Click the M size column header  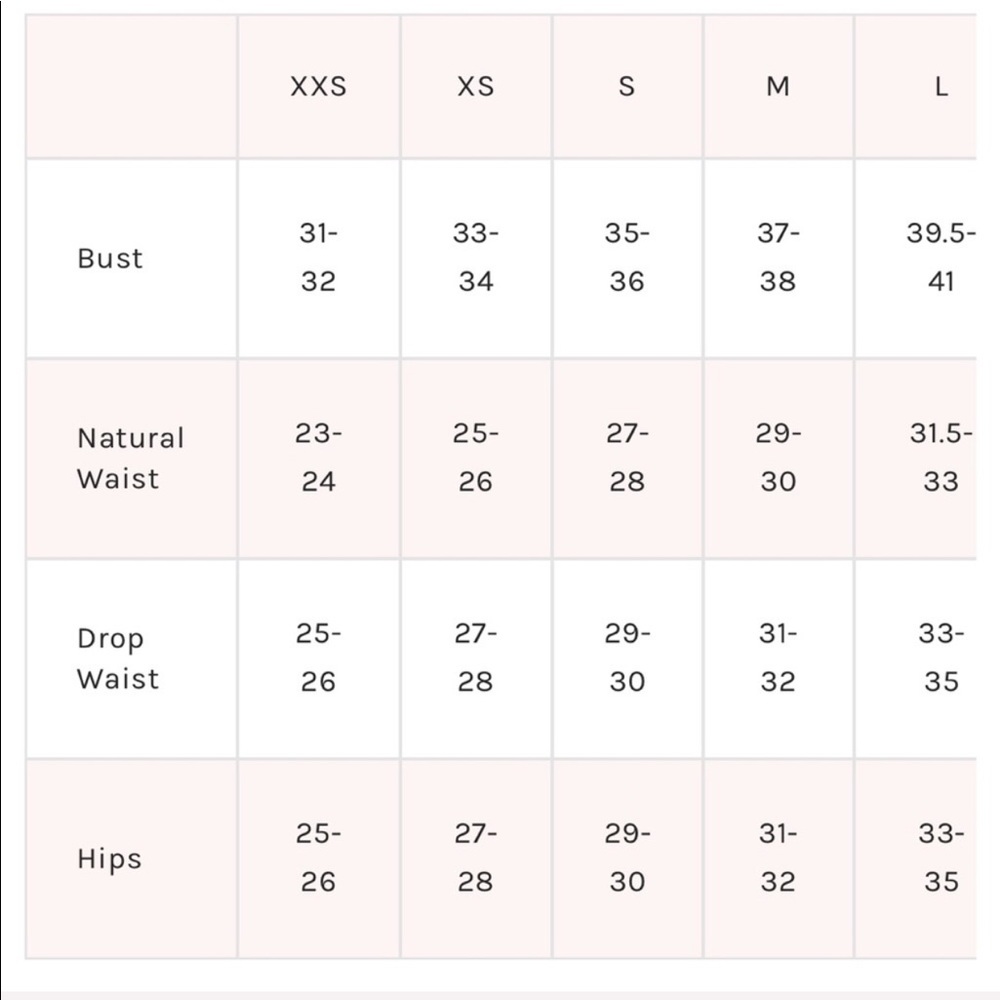(x=778, y=86)
